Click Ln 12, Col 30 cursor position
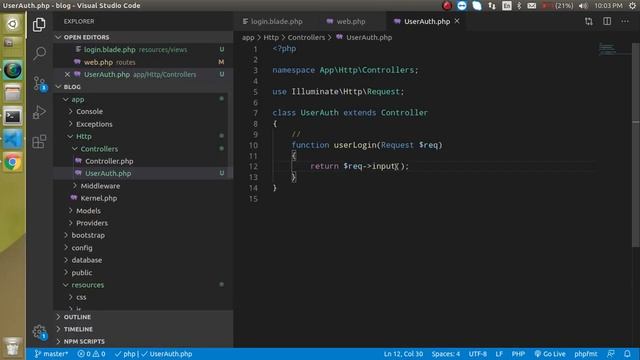The image size is (640, 360). click(x=403, y=354)
